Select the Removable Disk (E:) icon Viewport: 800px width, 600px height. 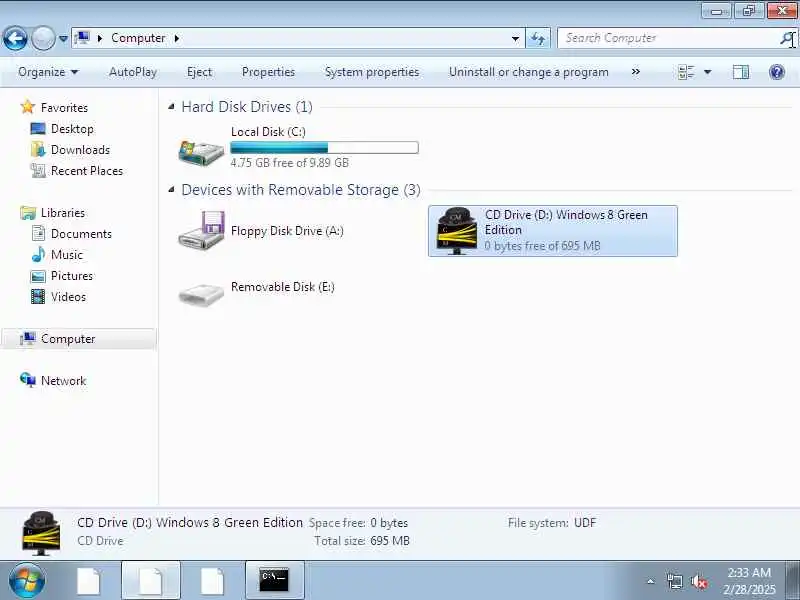[201, 294]
